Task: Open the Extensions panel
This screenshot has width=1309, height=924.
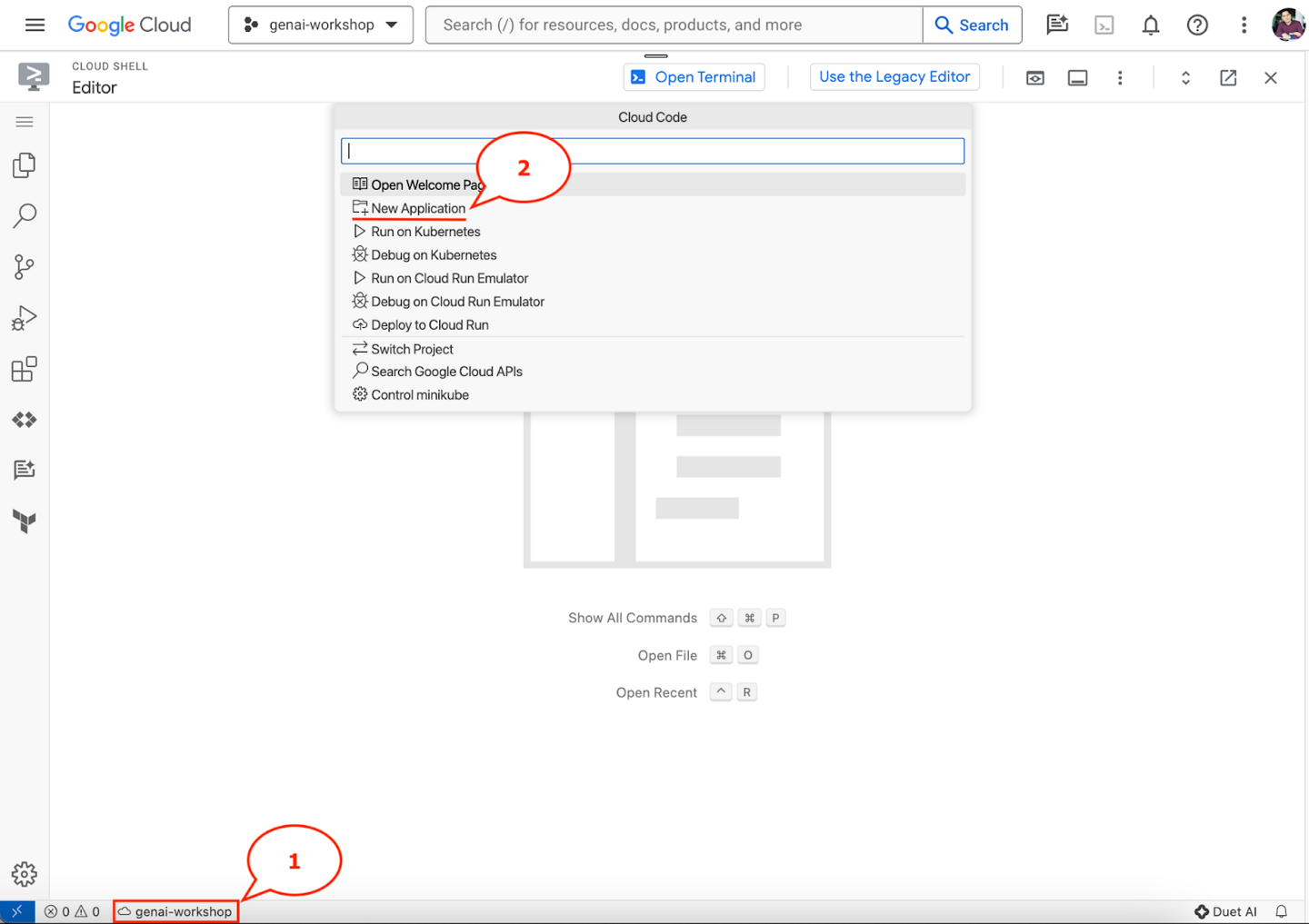Action: coord(24,368)
